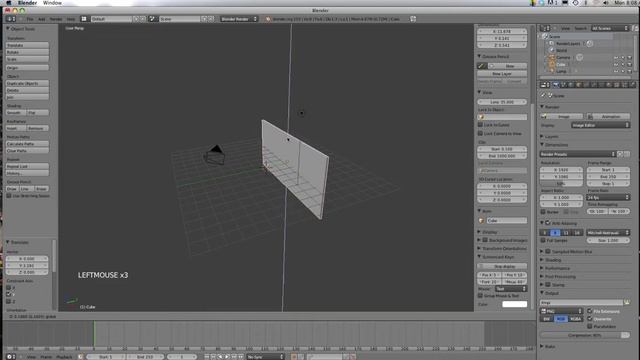Click the New Layer button
640x360 pixels.
[502, 74]
